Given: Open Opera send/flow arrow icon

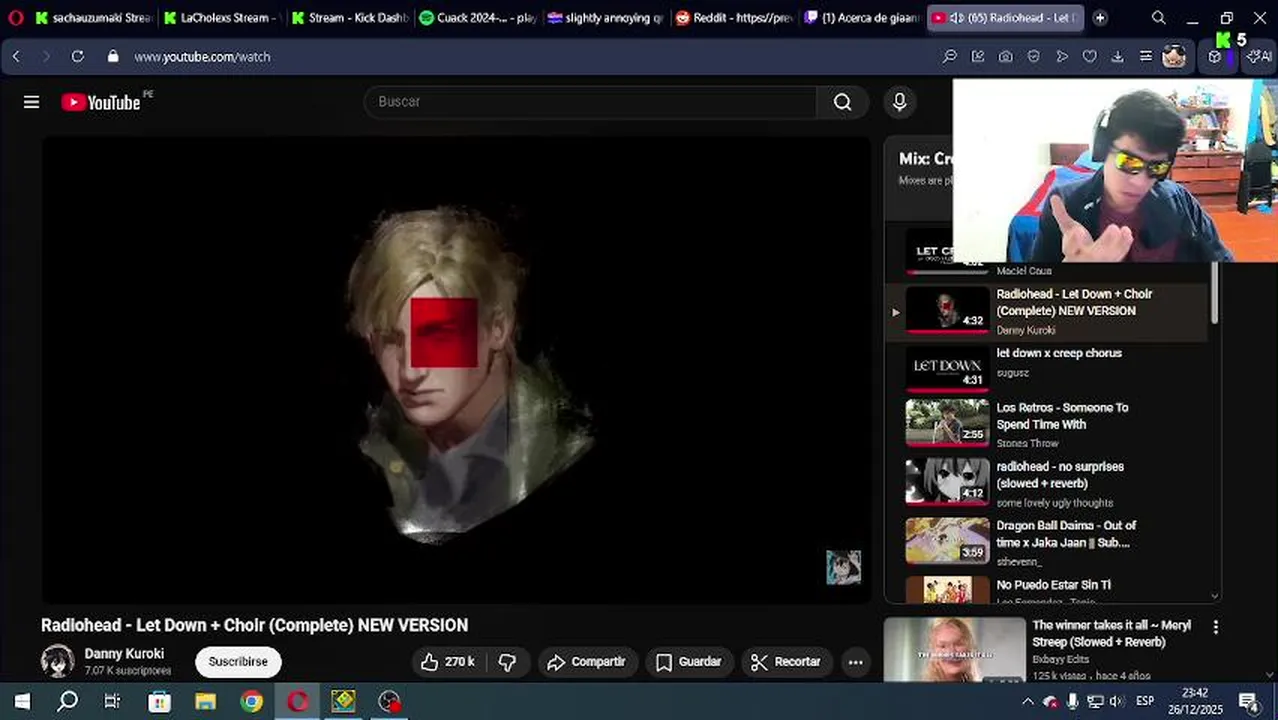Looking at the screenshot, I should point(1062,57).
